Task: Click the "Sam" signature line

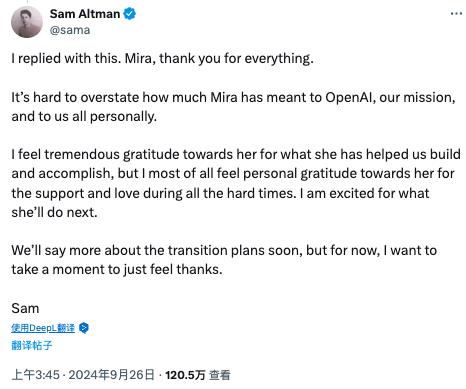Action: coord(25,308)
